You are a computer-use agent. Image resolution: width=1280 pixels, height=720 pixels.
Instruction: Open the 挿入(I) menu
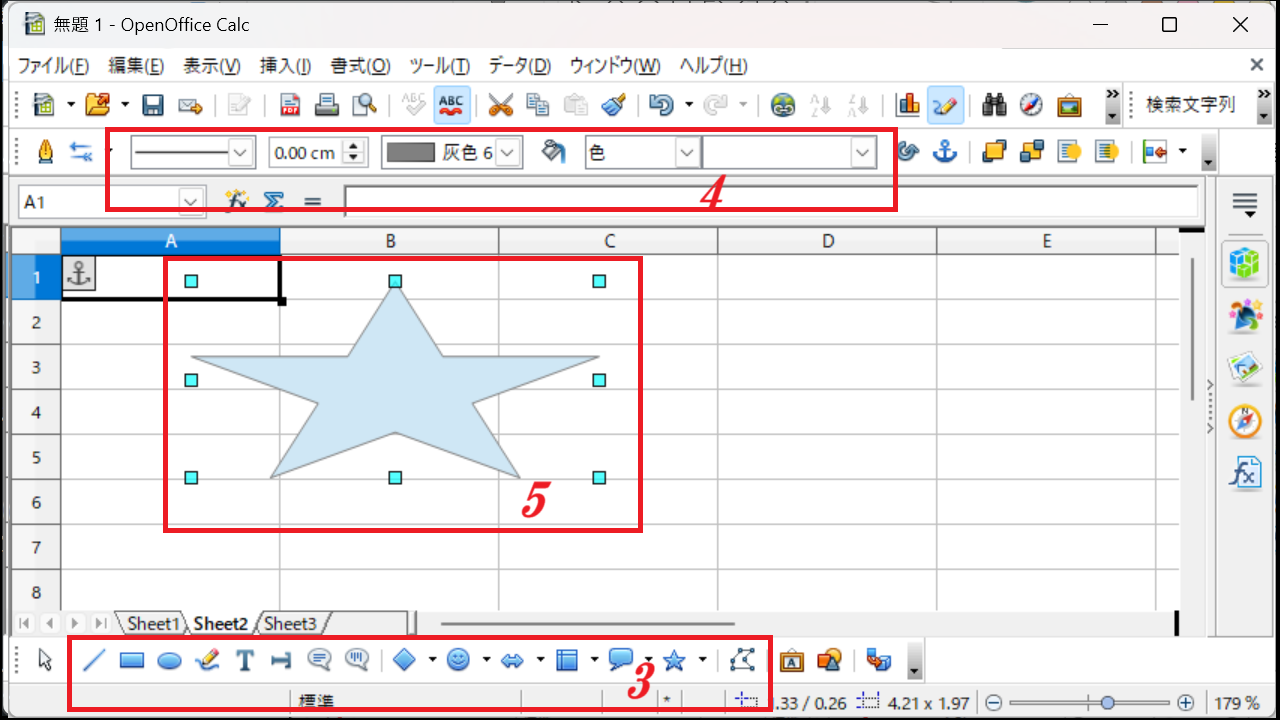pyautogui.click(x=285, y=66)
